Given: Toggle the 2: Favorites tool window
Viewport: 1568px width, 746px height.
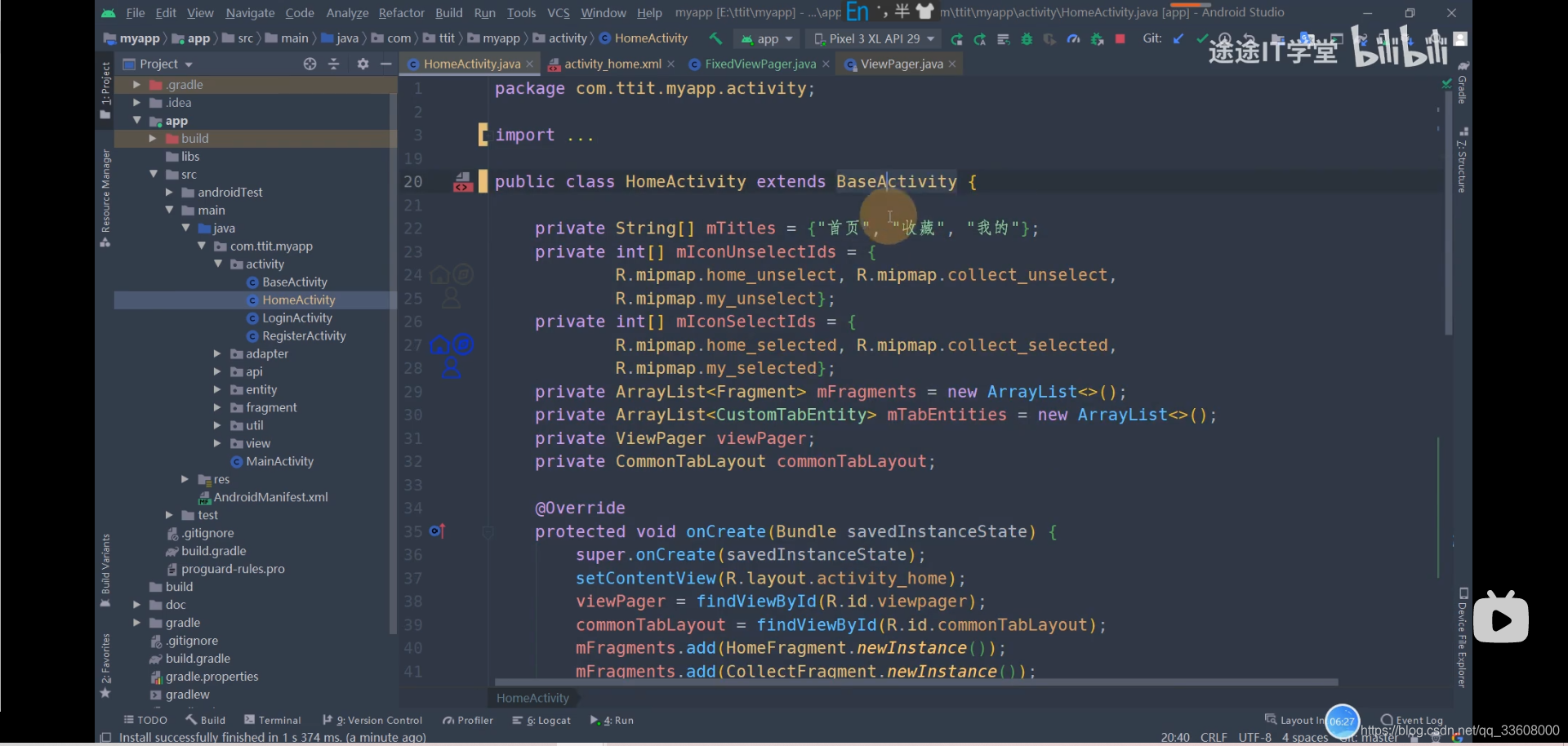Looking at the screenshot, I should click(x=105, y=665).
